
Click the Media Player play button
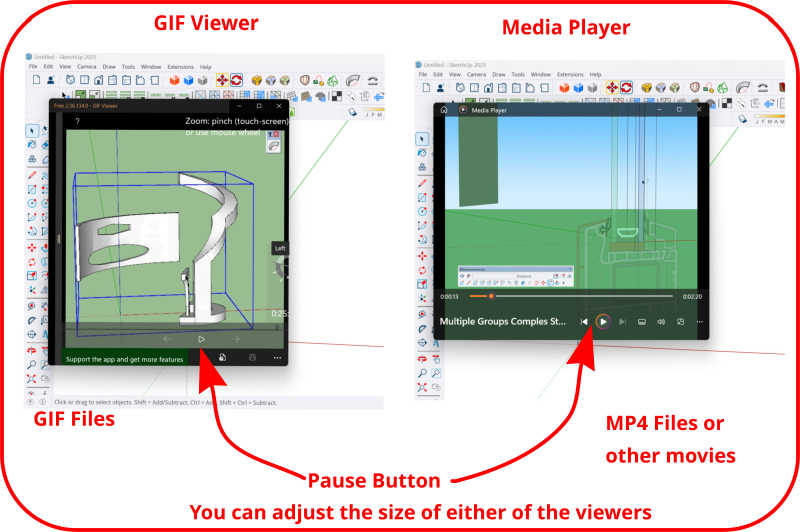[x=603, y=322]
